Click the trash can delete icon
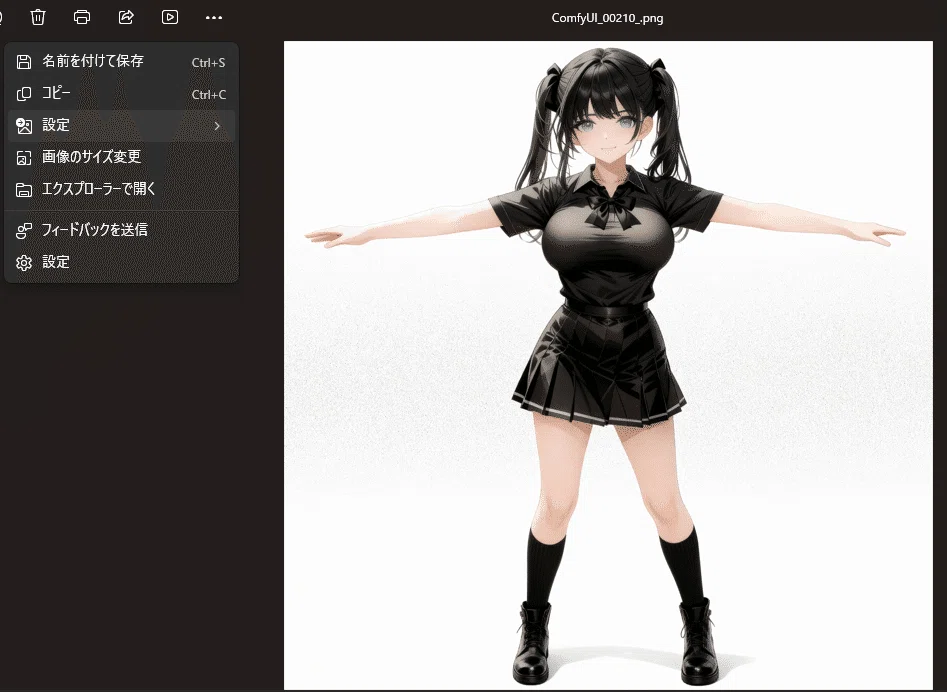This screenshot has height=692, width=947. pyautogui.click(x=38, y=17)
